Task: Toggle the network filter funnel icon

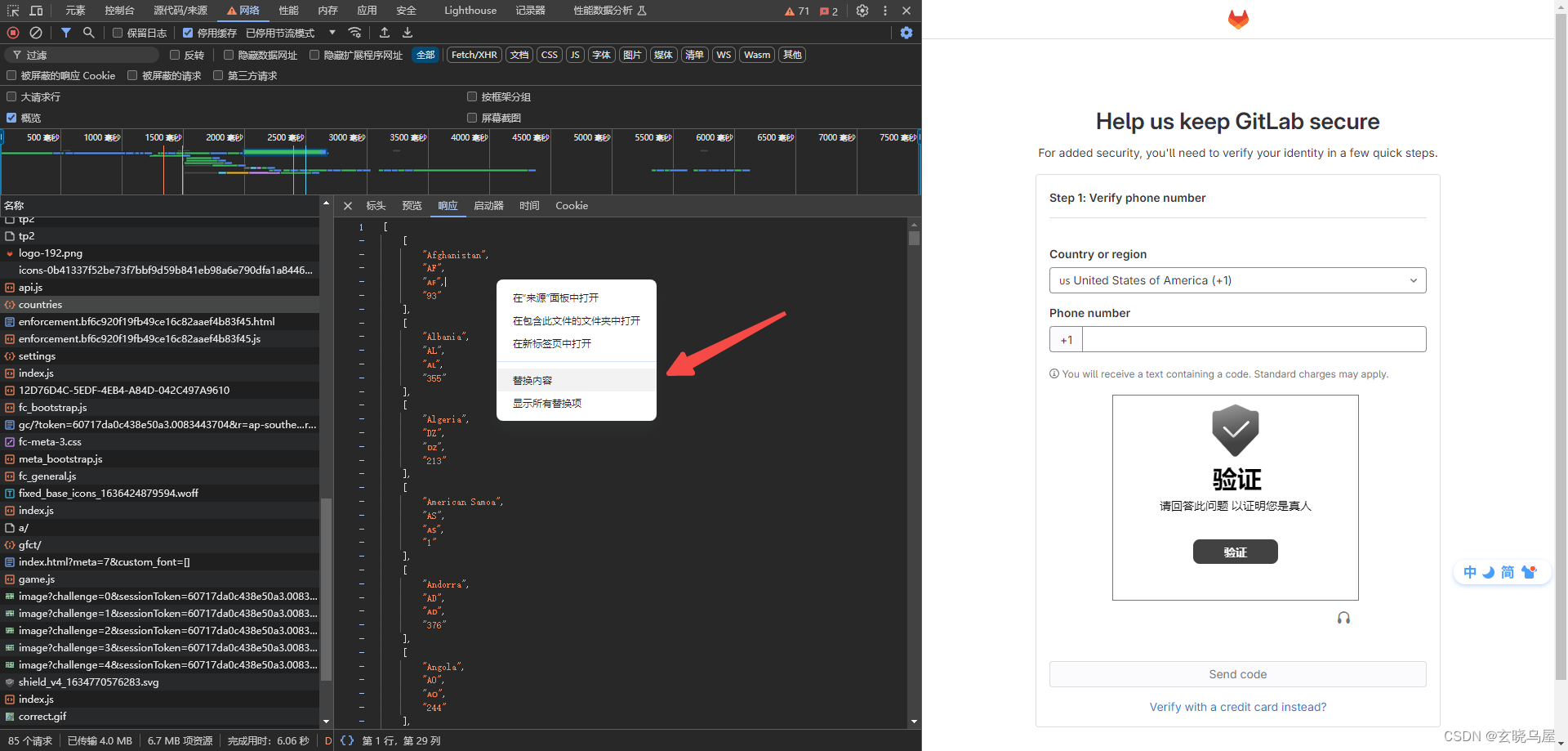Action: click(66, 33)
